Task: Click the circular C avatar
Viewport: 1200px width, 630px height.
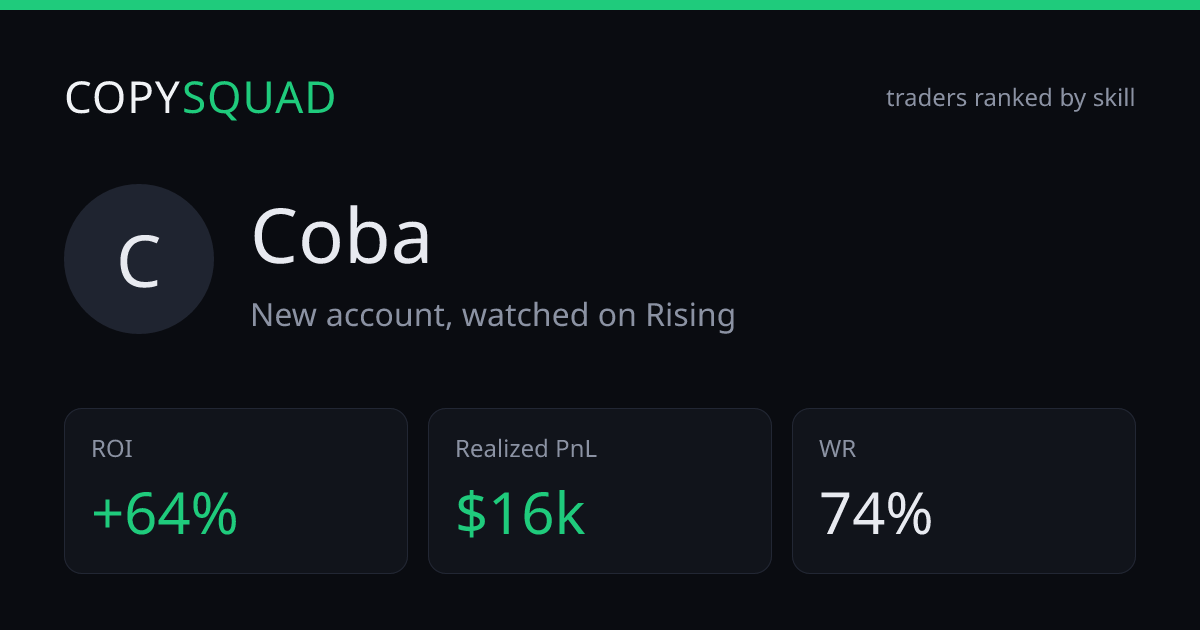Action: (x=139, y=259)
